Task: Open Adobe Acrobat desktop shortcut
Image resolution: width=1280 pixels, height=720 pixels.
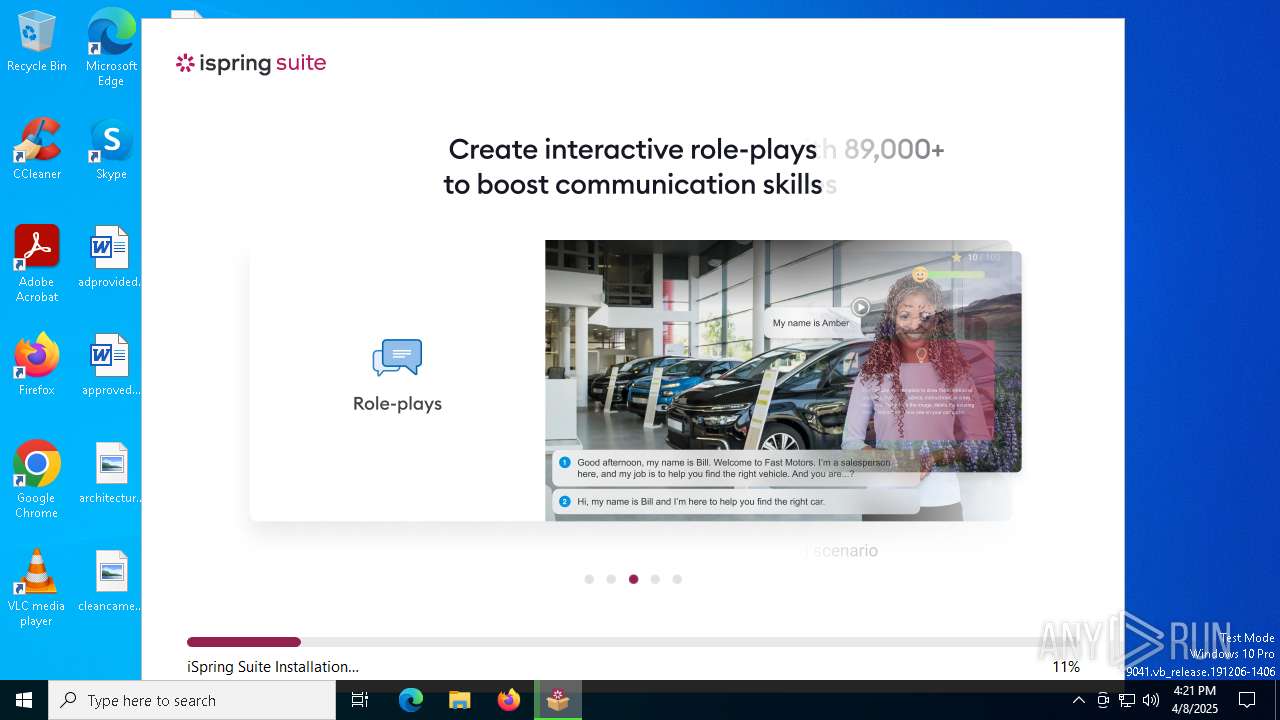Action: pos(37,264)
